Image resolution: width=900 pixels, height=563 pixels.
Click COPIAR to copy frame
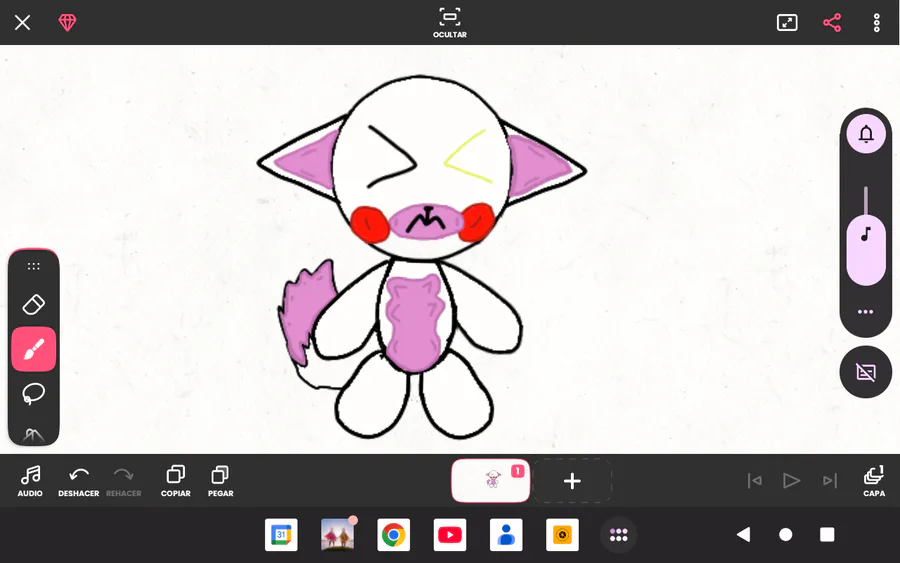pyautogui.click(x=176, y=481)
